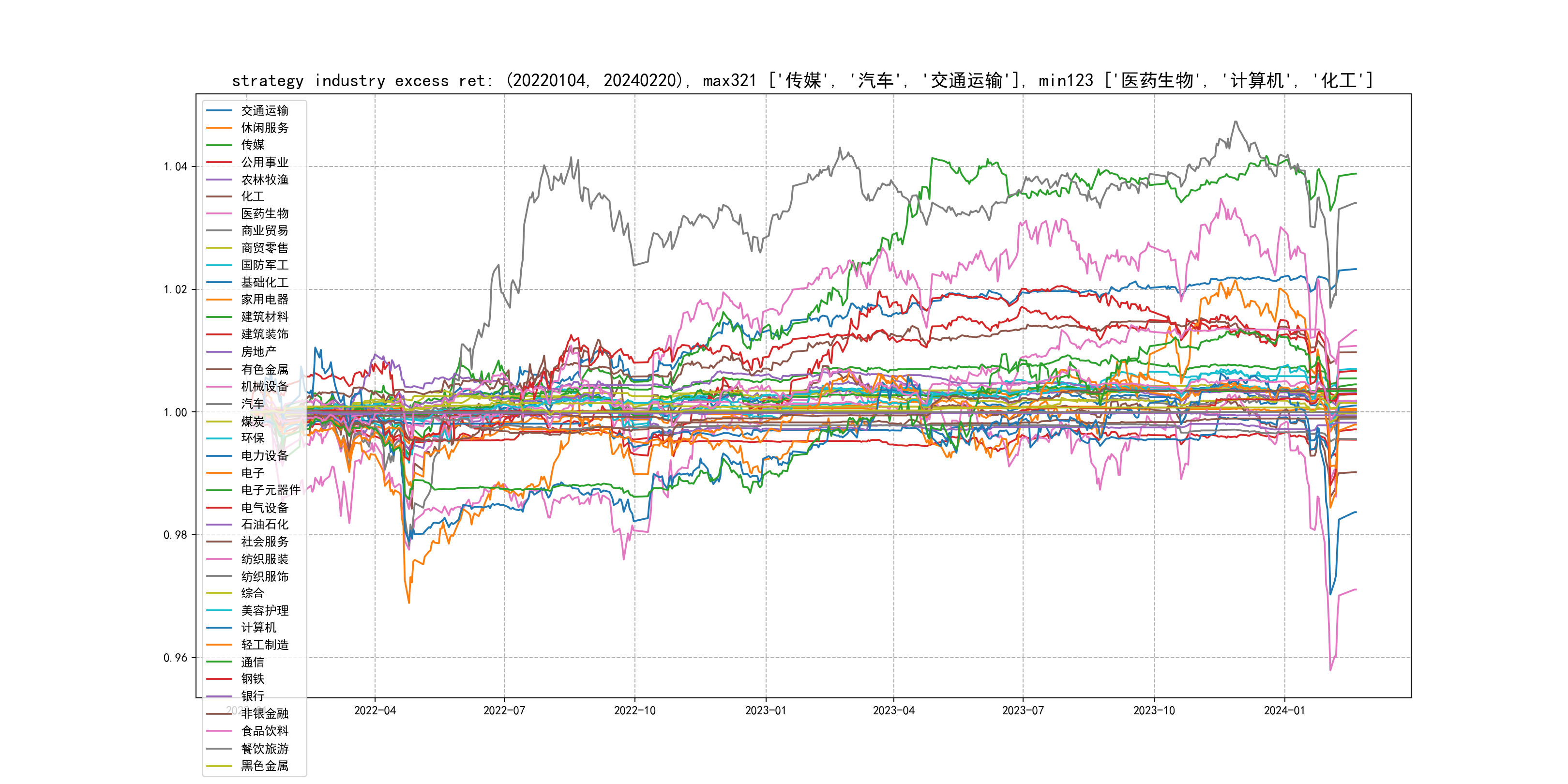The height and width of the screenshot is (784, 1568).
Task: Click the 1.04 y-axis tick label
Action: (175, 167)
